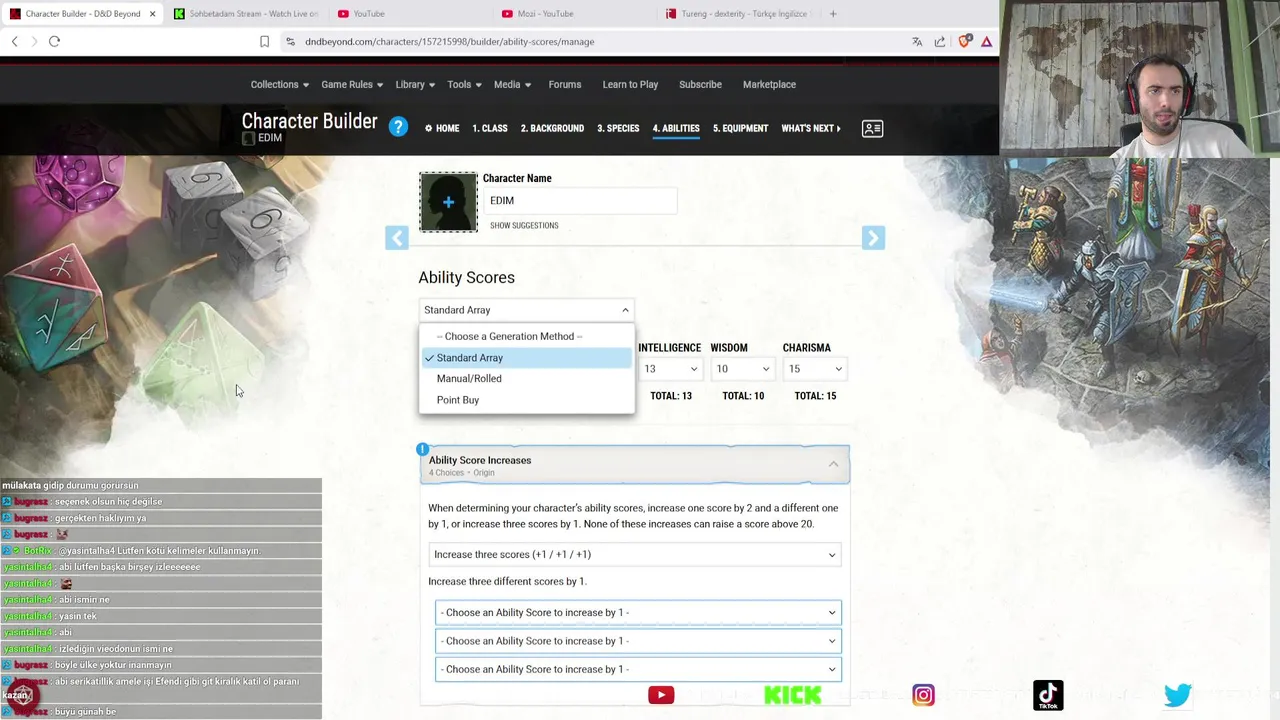Click the Character Builder page title
Viewport: 1280px width, 720px height.
tap(309, 121)
